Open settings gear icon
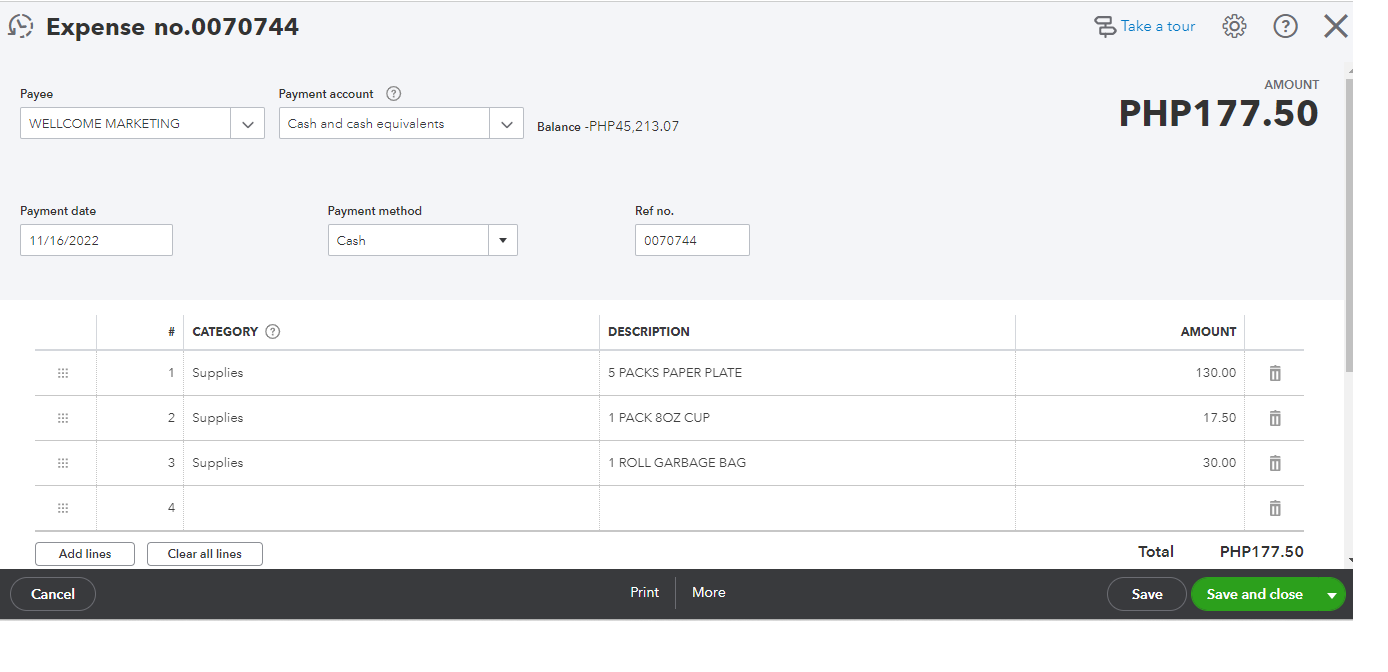 pyautogui.click(x=1234, y=26)
